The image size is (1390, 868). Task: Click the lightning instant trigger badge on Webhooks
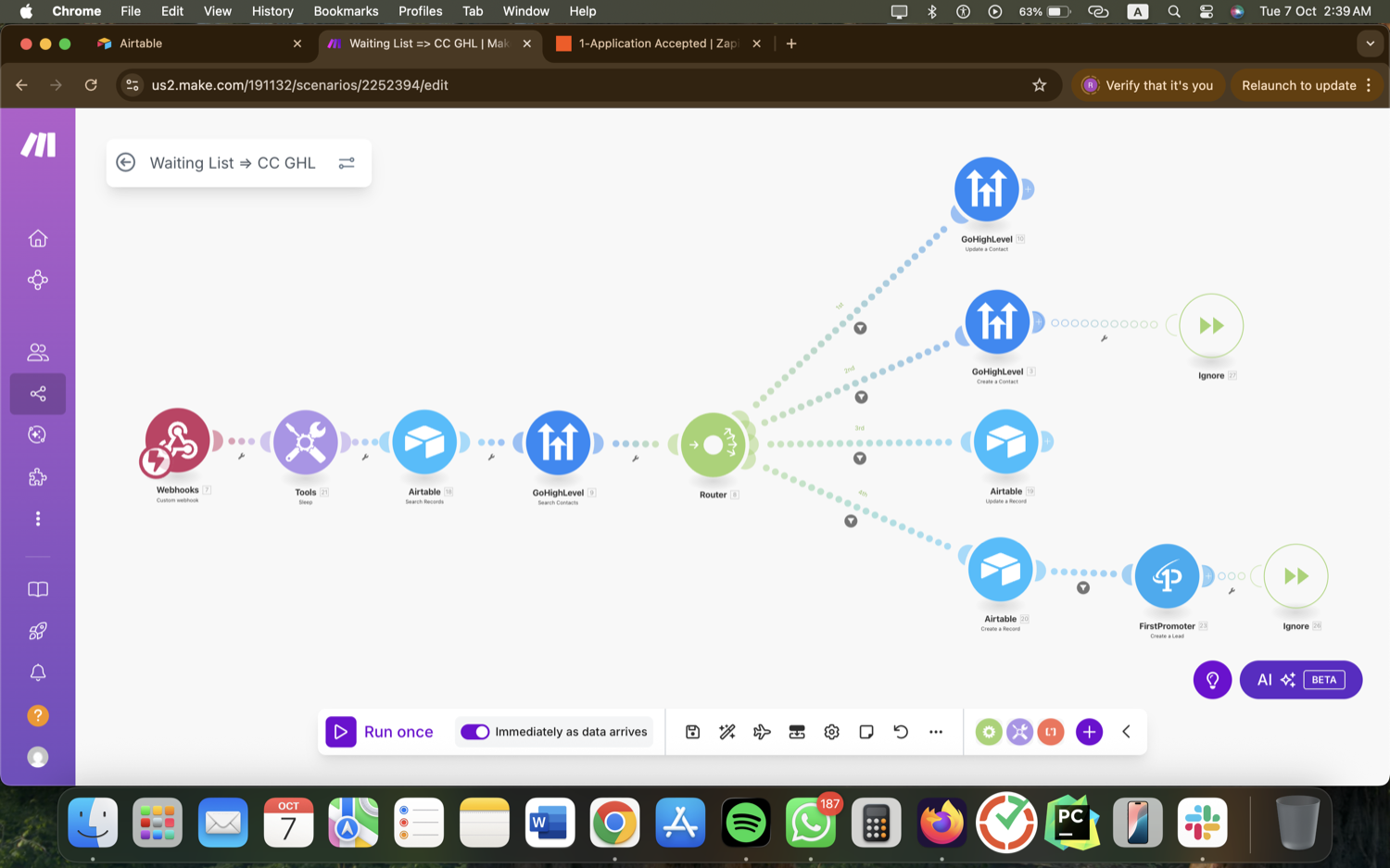(x=155, y=461)
